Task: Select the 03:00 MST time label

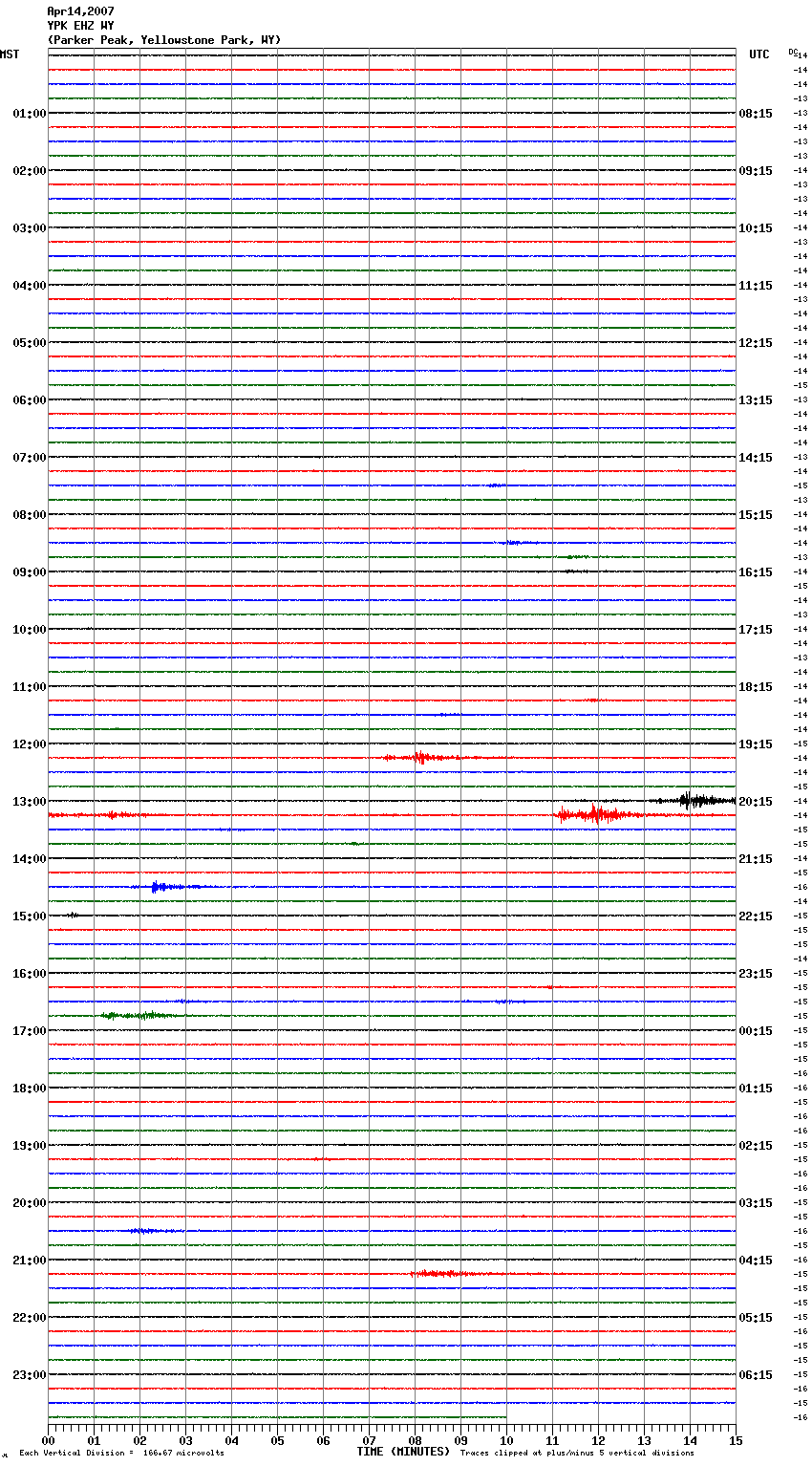Action: point(29,228)
